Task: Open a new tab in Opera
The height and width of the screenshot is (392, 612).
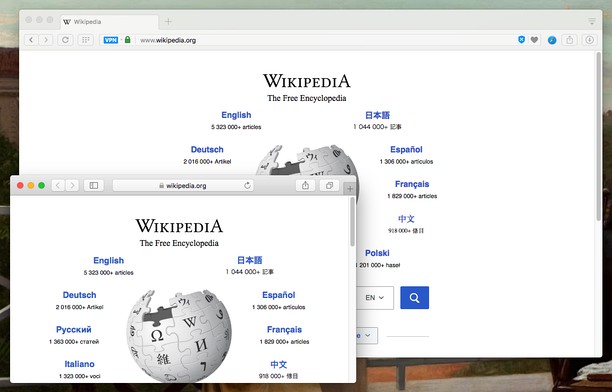Action: pos(168,22)
